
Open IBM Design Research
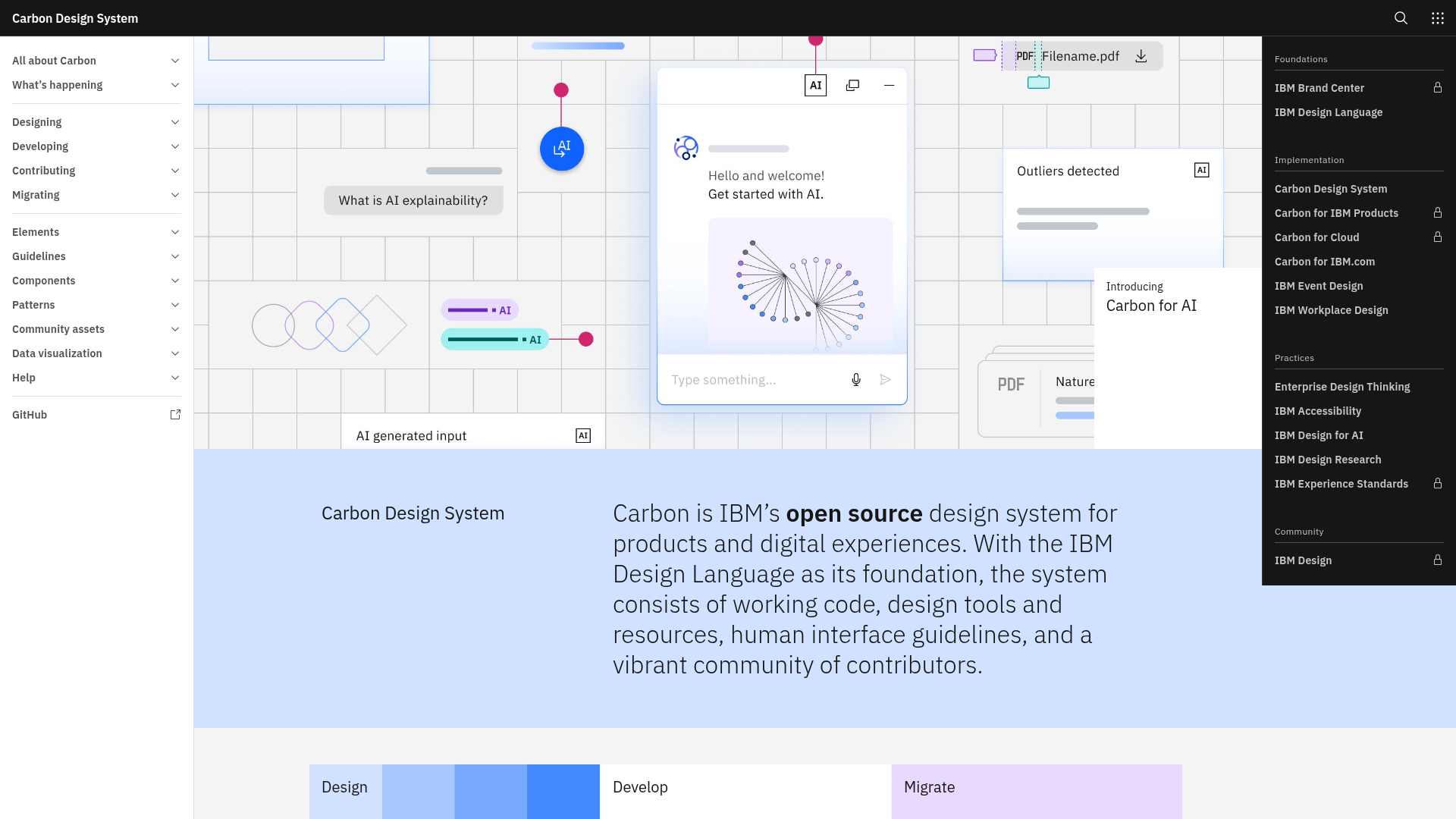coord(1358,460)
